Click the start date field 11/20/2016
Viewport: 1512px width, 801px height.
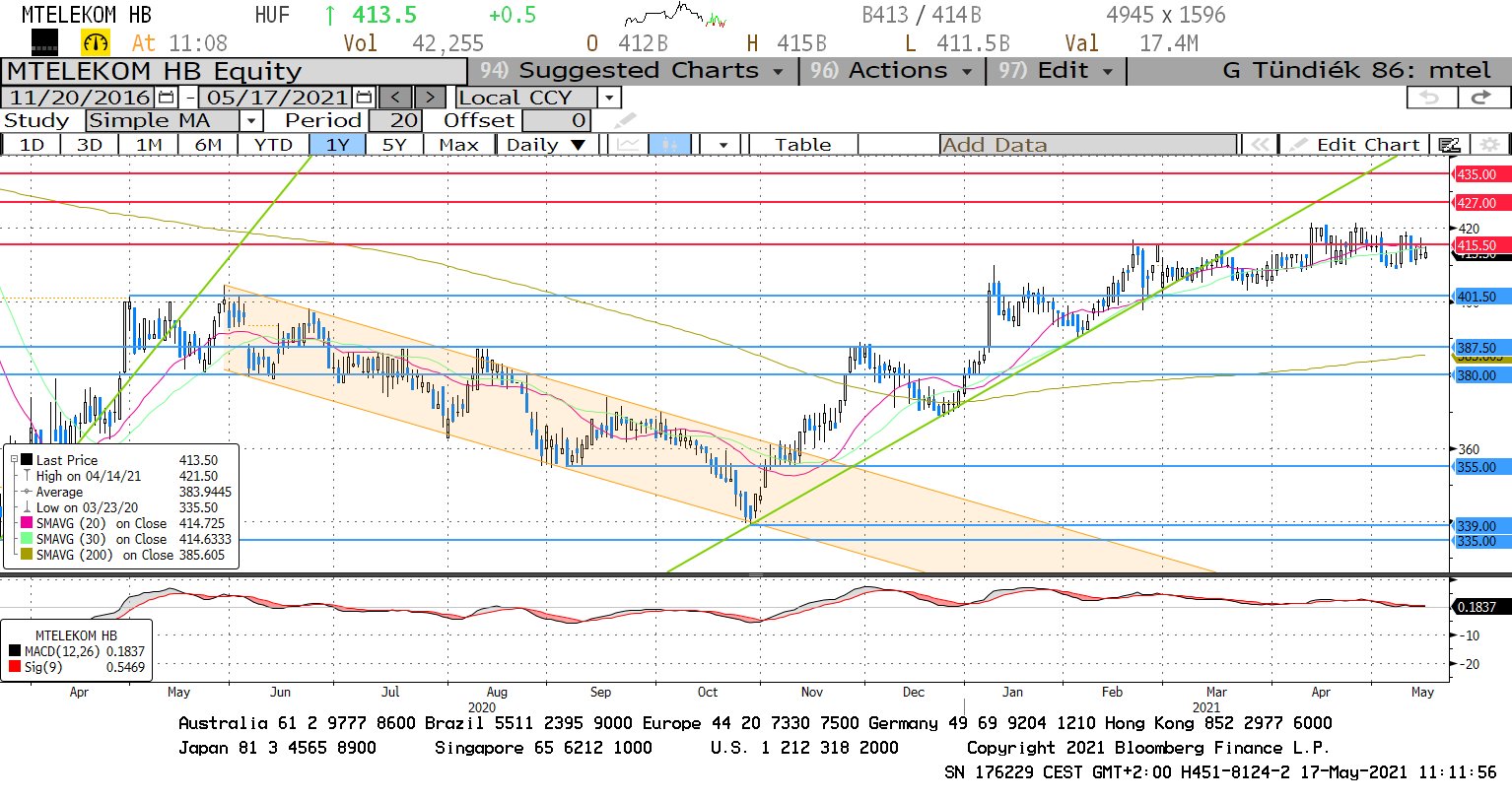click(79, 98)
